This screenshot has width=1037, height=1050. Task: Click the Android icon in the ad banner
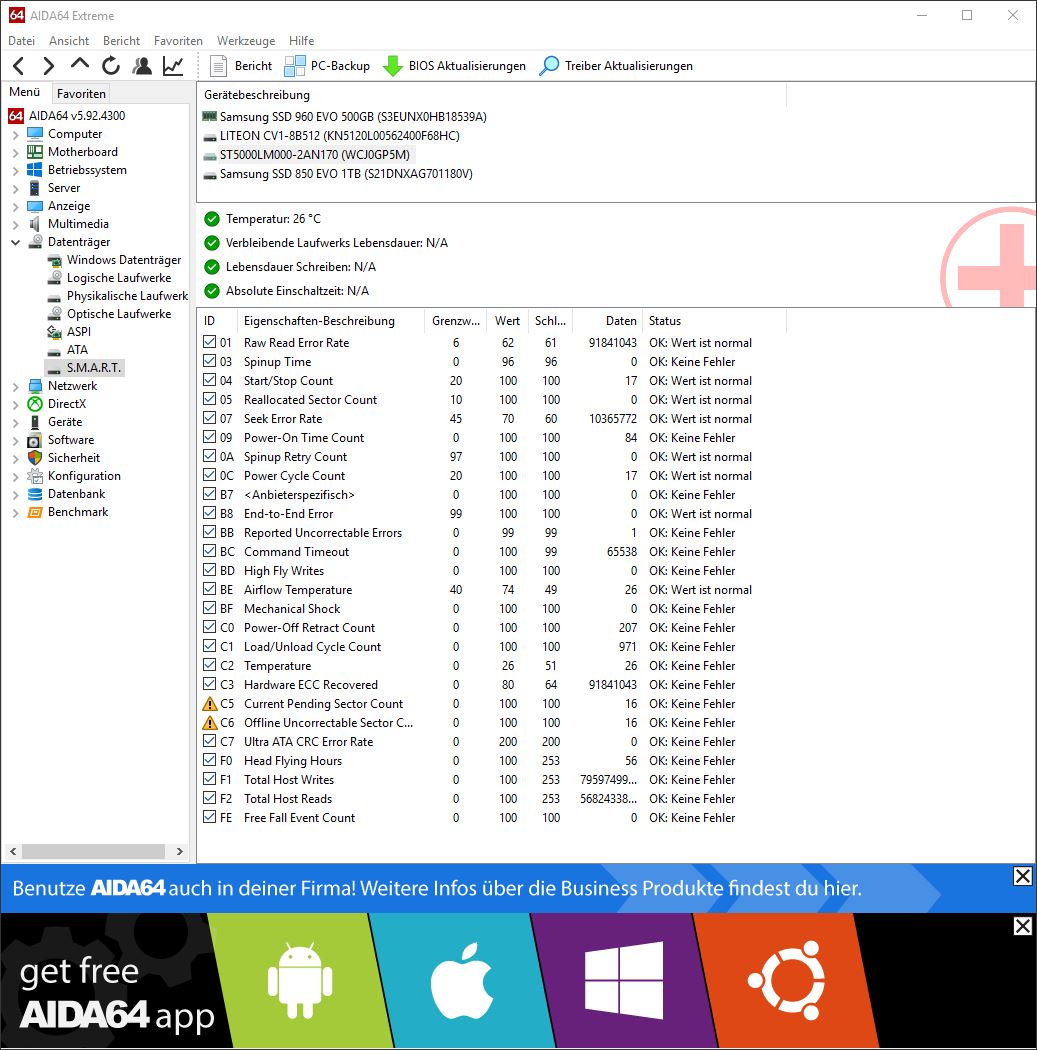(300, 981)
